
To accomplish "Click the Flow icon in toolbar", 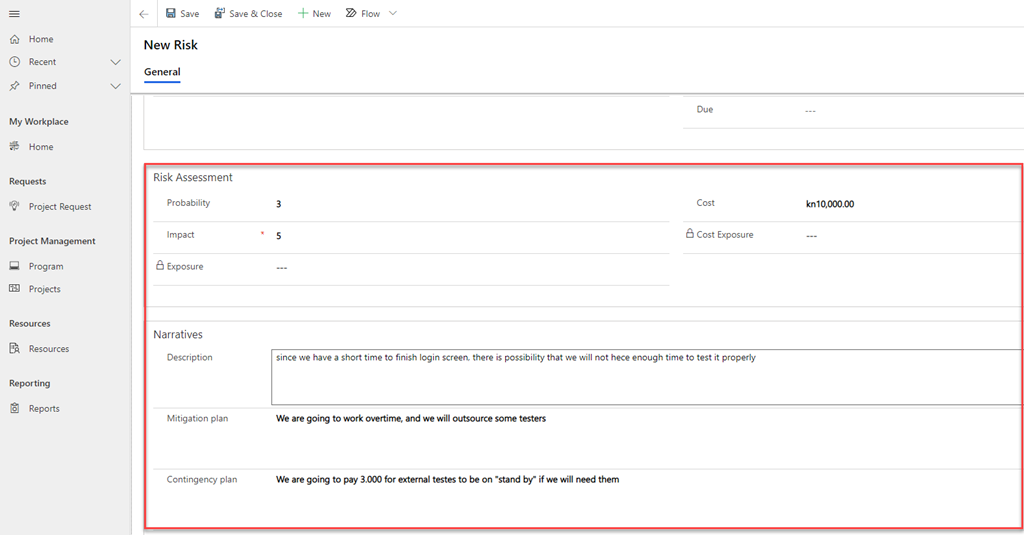I will point(351,14).
